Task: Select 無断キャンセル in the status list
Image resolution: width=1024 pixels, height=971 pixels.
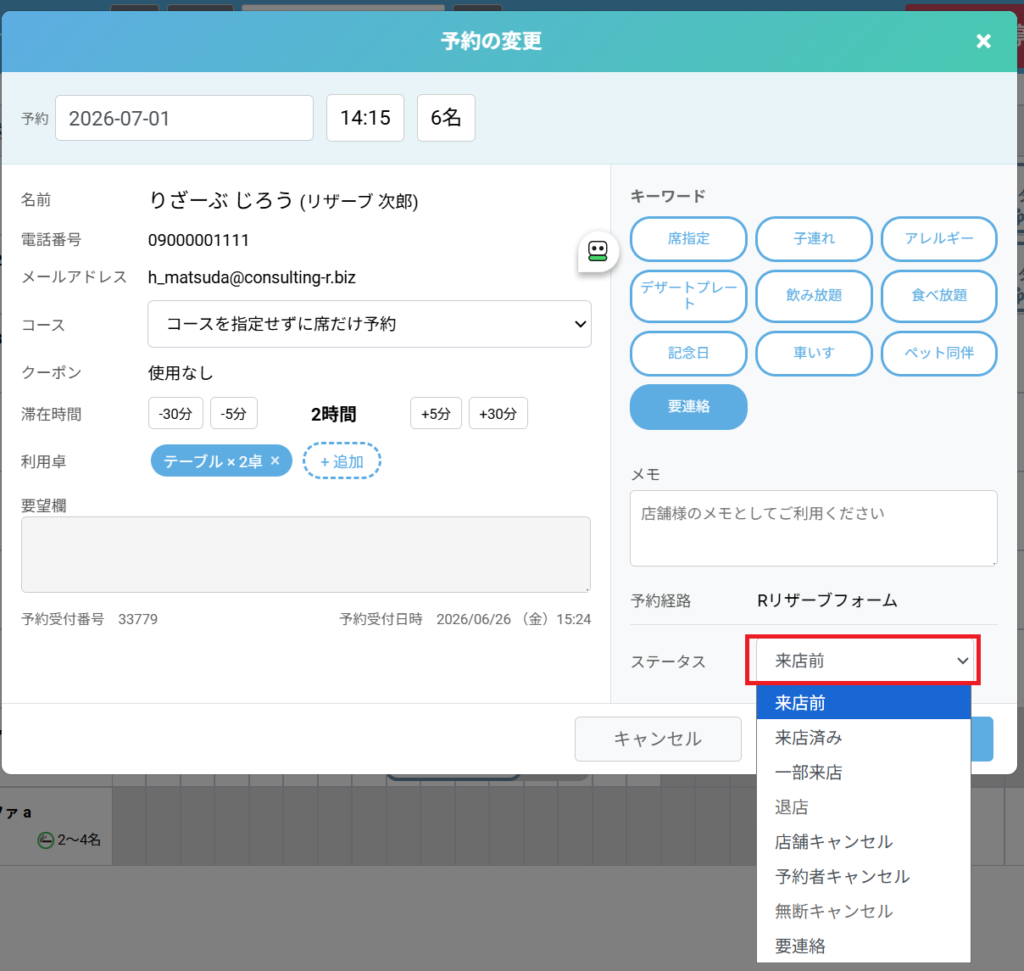Action: point(863,911)
